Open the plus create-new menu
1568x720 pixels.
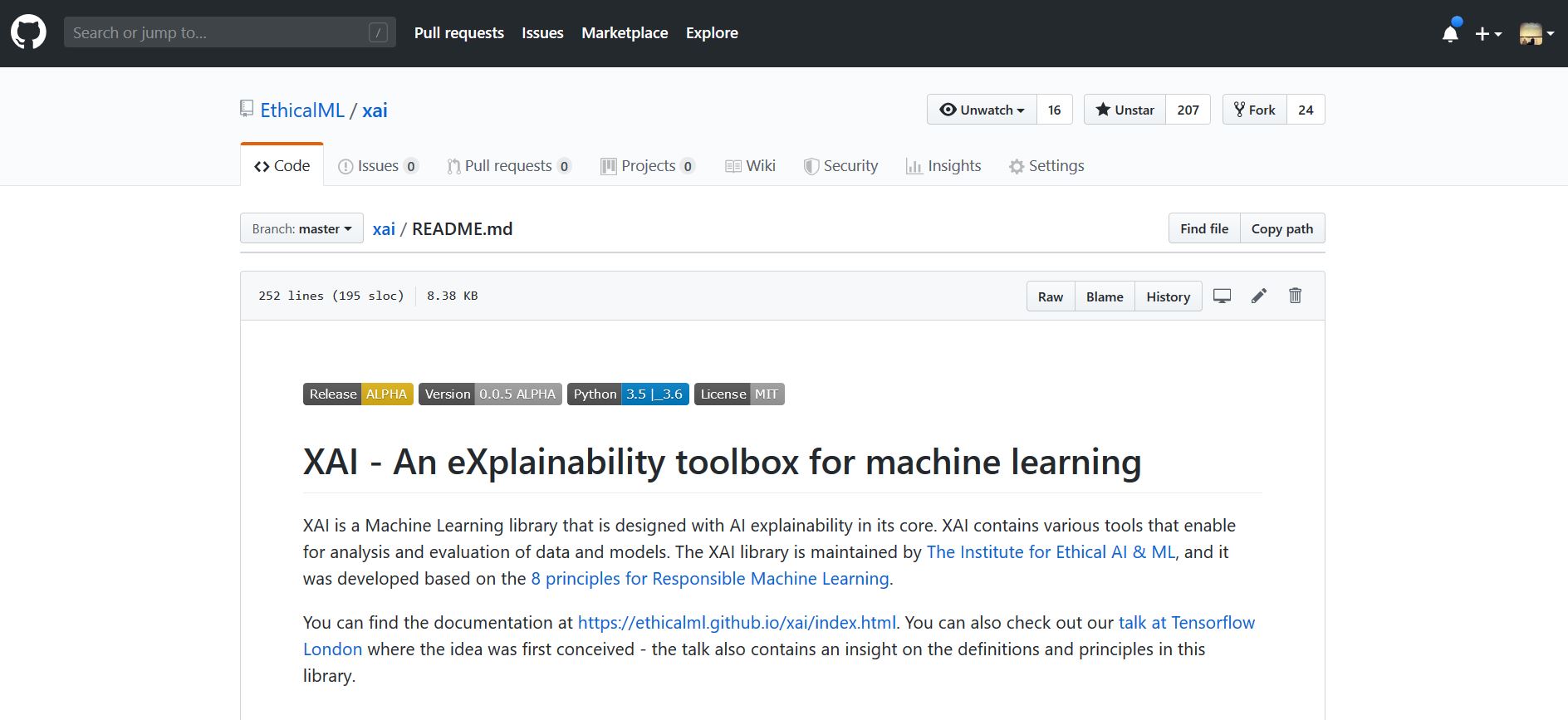click(x=1488, y=34)
